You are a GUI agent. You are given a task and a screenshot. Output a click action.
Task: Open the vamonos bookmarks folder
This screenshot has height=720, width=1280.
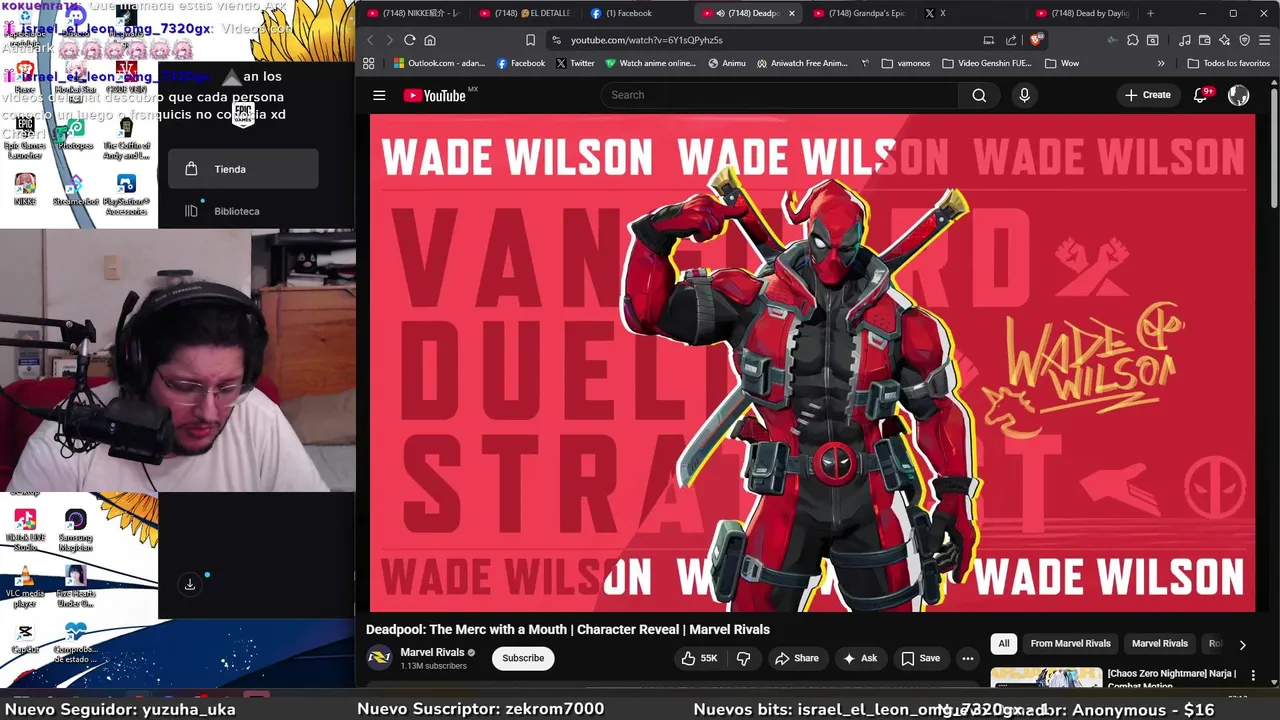(x=906, y=63)
